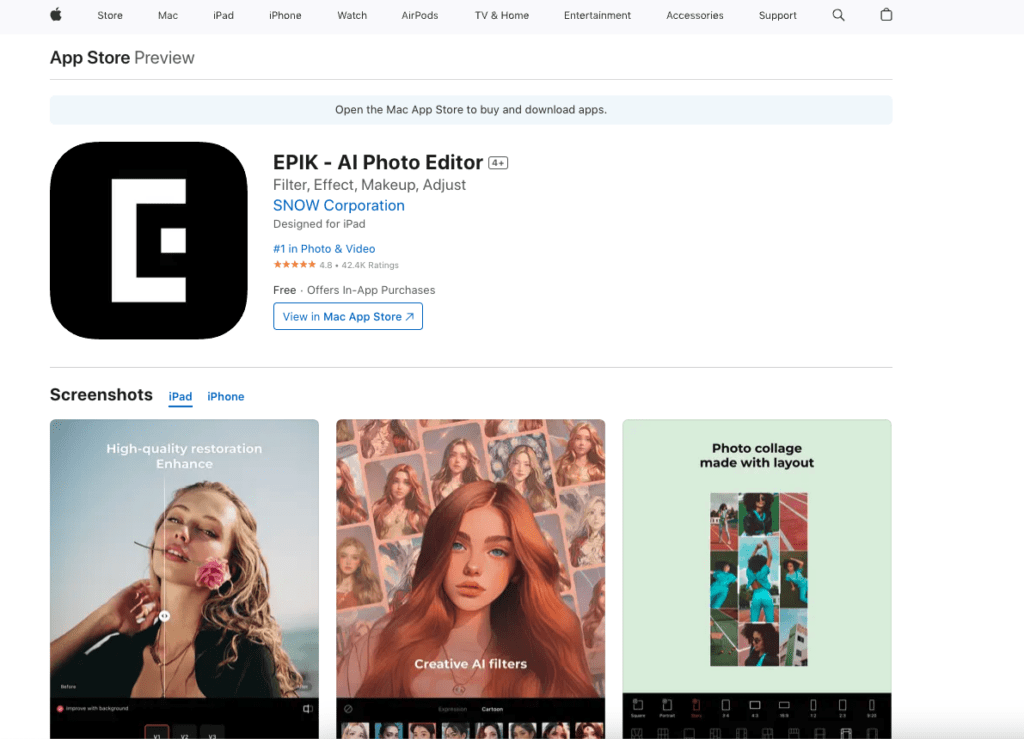1024x739 pixels.
Task: Click the no-filter circle-slash icon
Action: click(x=348, y=708)
